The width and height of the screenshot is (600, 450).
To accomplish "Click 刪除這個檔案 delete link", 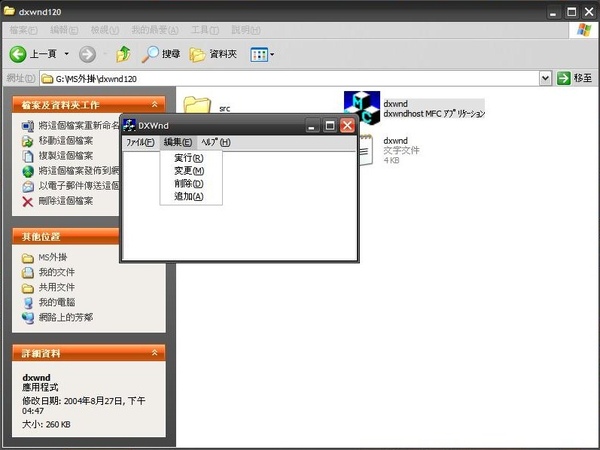I will (x=65, y=201).
